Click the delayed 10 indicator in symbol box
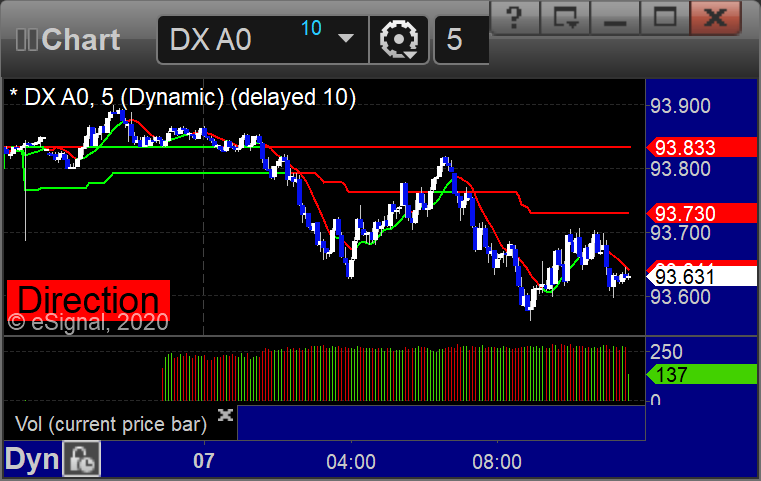761x481 pixels. coord(311,28)
